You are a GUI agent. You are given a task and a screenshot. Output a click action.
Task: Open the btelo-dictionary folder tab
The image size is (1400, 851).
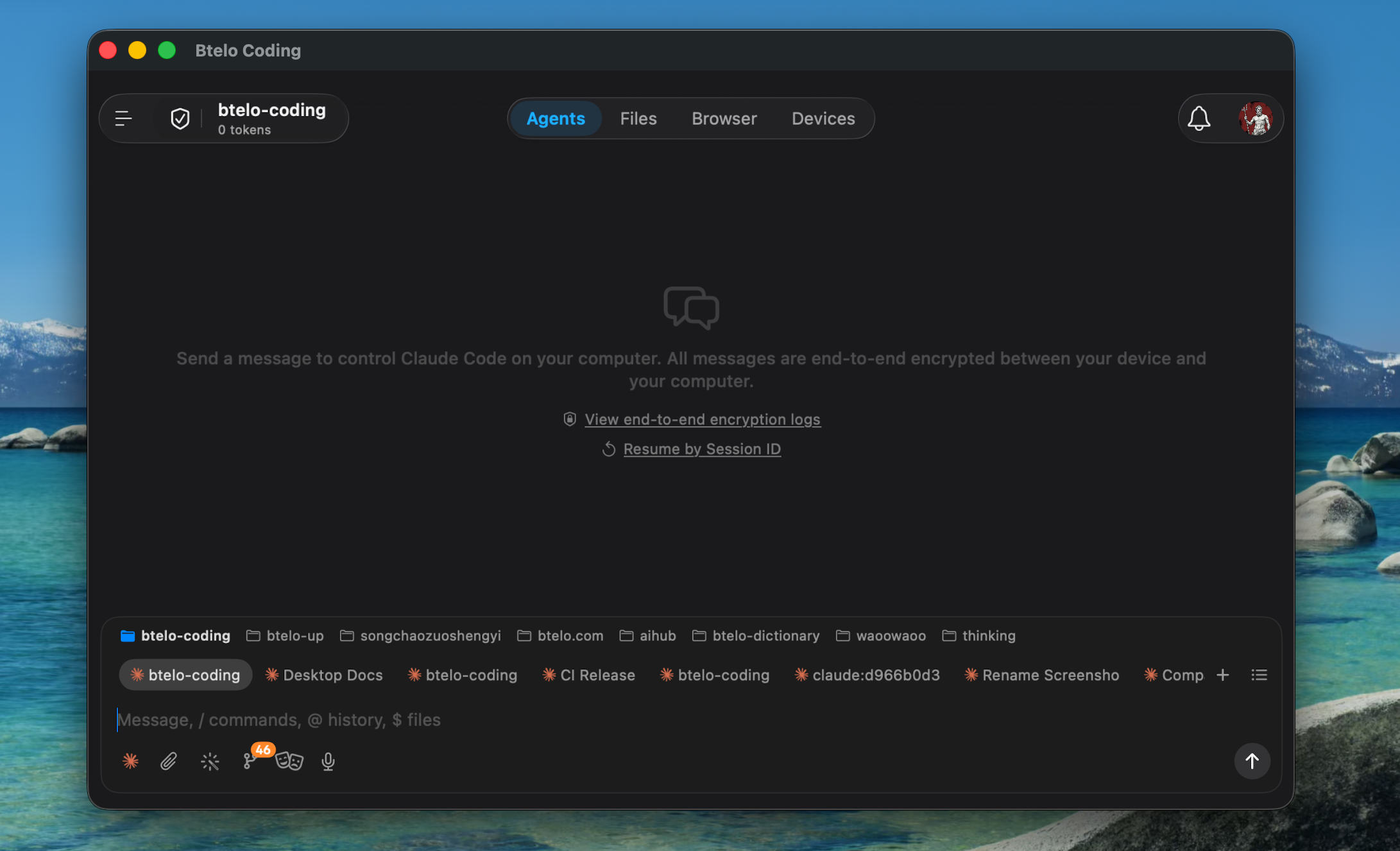[755, 635]
